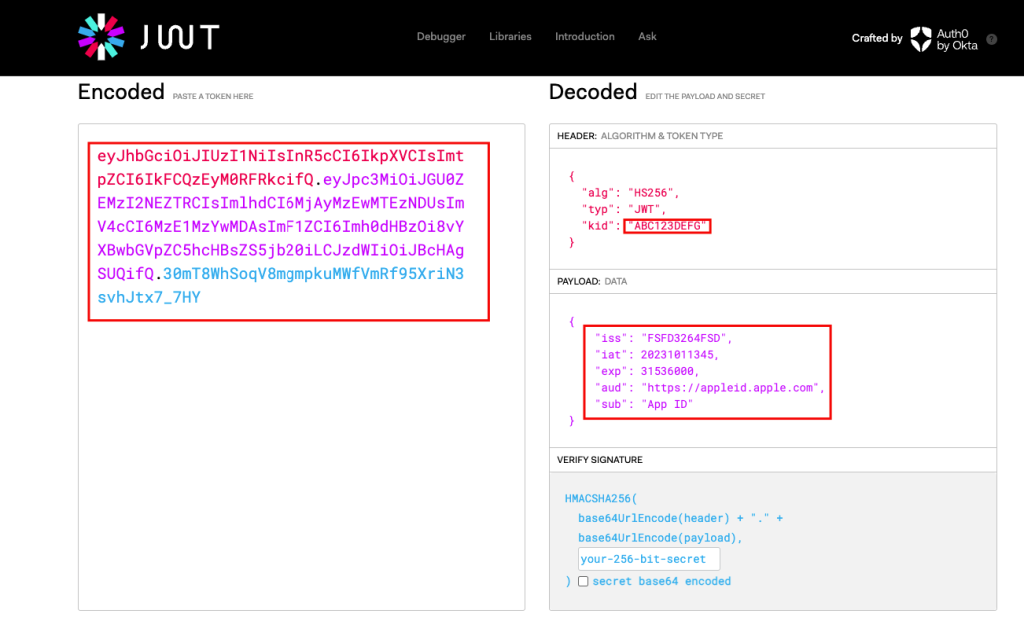Click the HEADER: ALGORITHM & TOKEN TYPE label
This screenshot has height=632, width=1024.
pyautogui.click(x=640, y=136)
